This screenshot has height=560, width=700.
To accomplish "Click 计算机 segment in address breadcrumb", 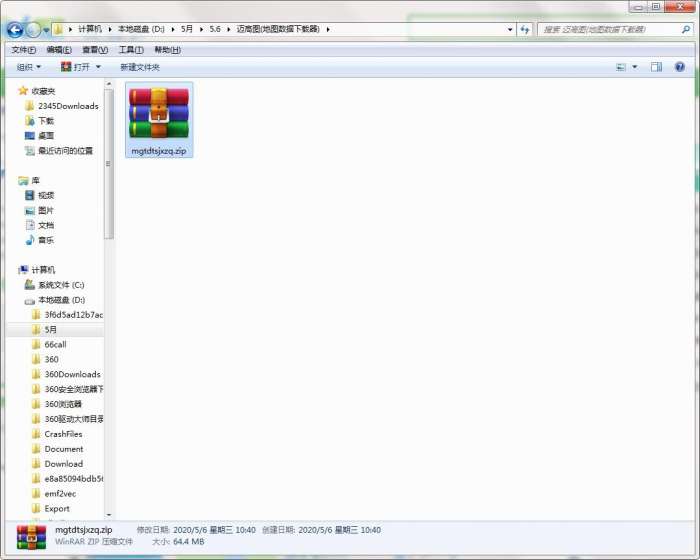I will (90, 29).
